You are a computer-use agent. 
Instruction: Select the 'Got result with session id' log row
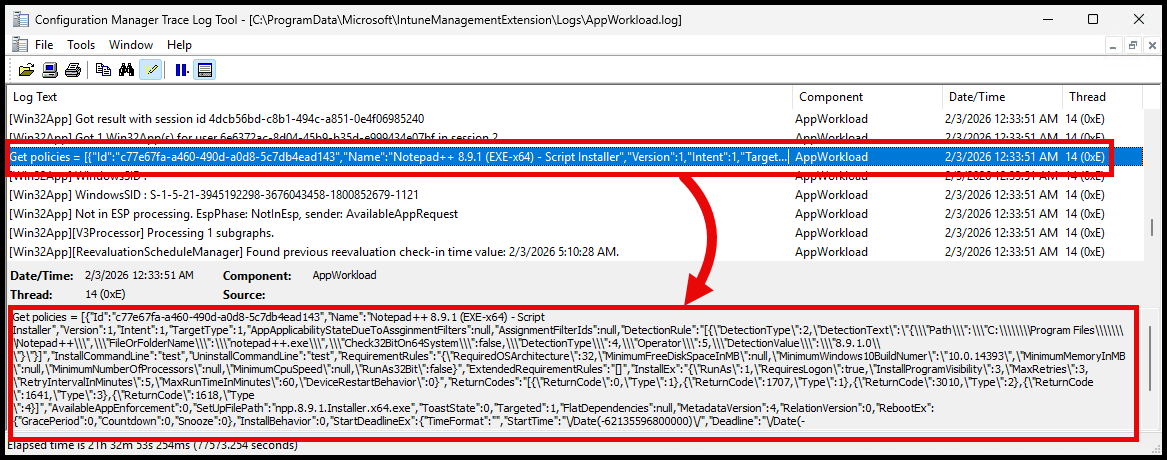pyautogui.click(x=575, y=118)
